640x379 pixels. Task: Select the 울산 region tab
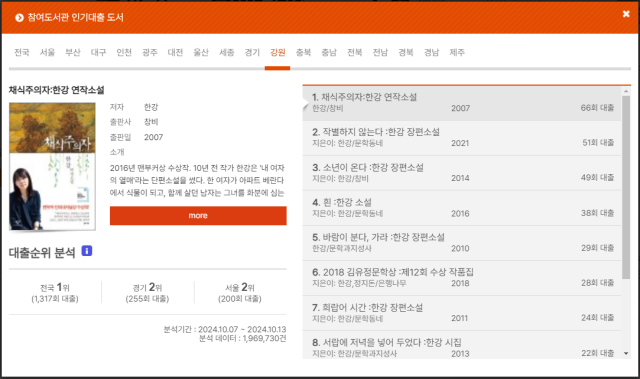click(x=201, y=52)
